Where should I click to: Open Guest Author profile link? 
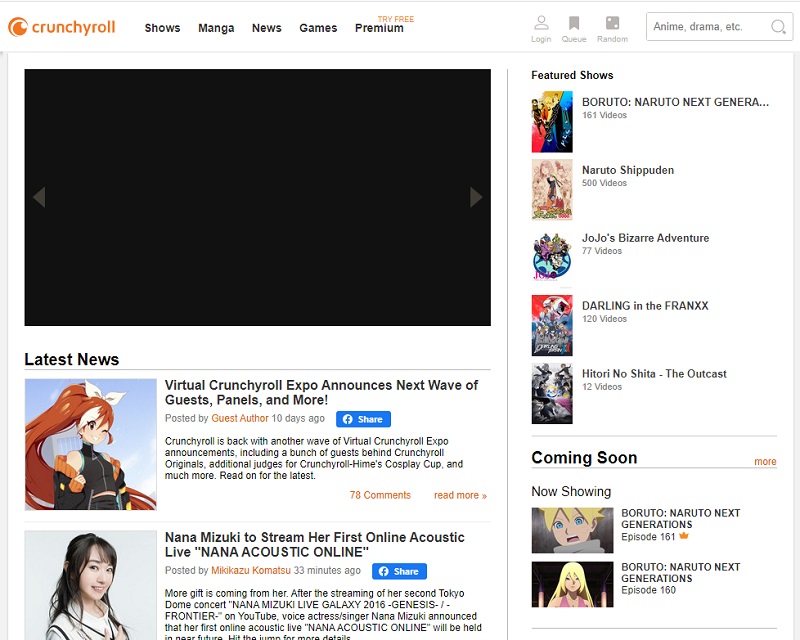[240, 418]
